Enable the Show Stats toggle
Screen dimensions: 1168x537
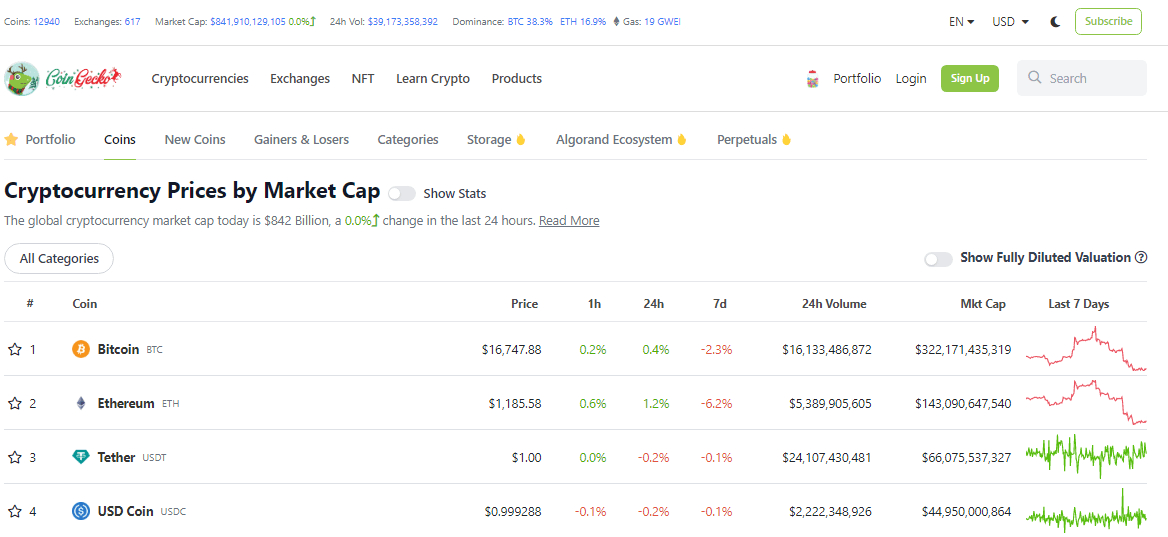coord(402,194)
